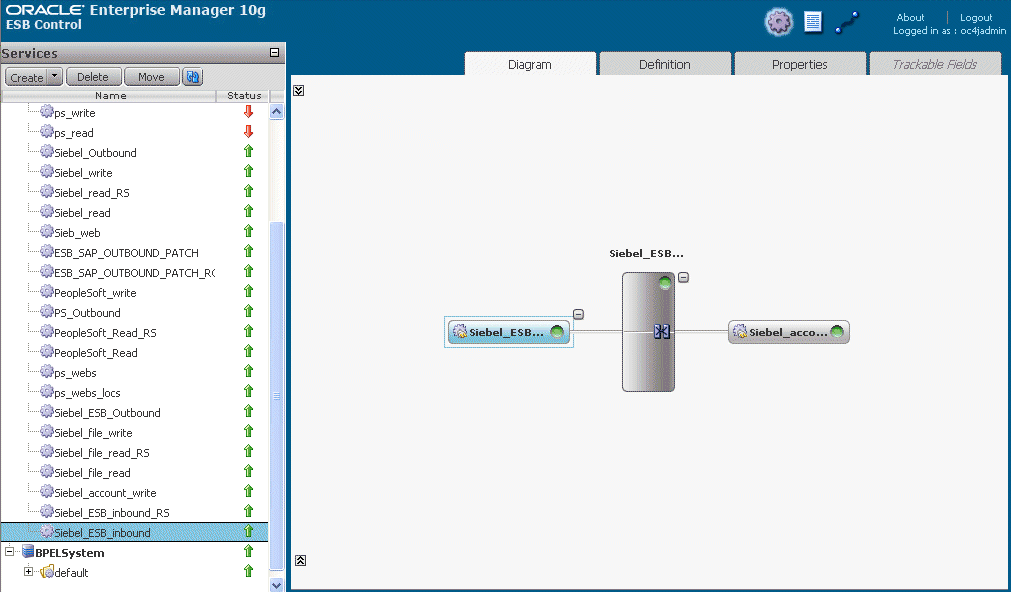Image resolution: width=1011 pixels, height=592 pixels.
Task: Click green up status arrow for Siebel_Outbound
Action: tap(248, 152)
